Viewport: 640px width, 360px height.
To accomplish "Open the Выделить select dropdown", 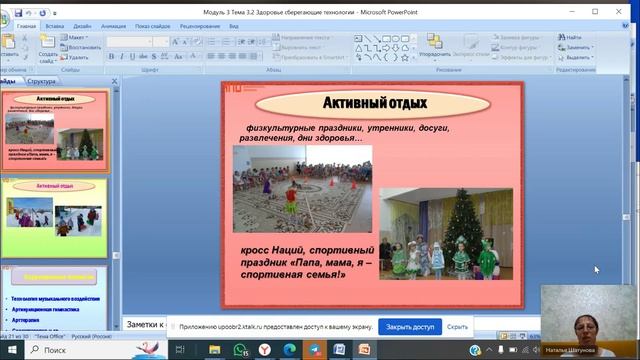I will pyautogui.click(x=576, y=58).
